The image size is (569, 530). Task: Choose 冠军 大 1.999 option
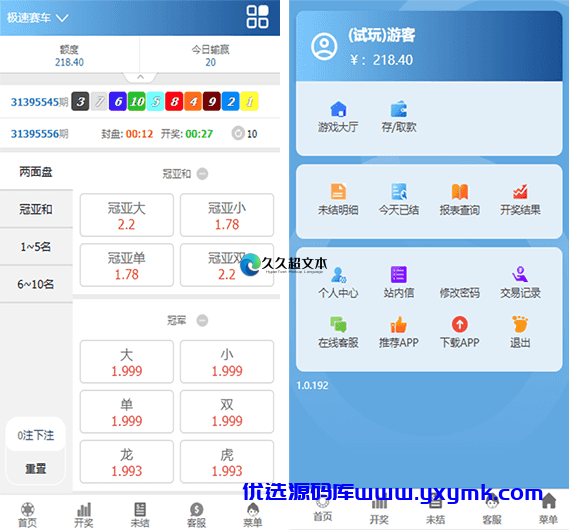coord(127,362)
